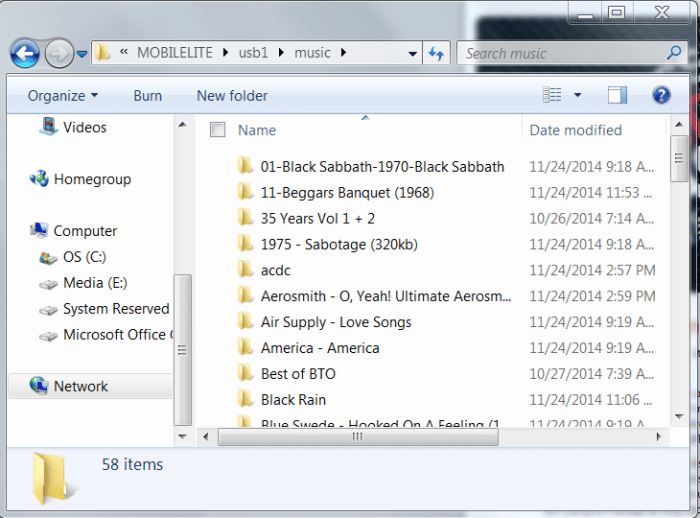The image size is (700, 518).
Task: Open Media (E:) drive
Action: pos(83,283)
